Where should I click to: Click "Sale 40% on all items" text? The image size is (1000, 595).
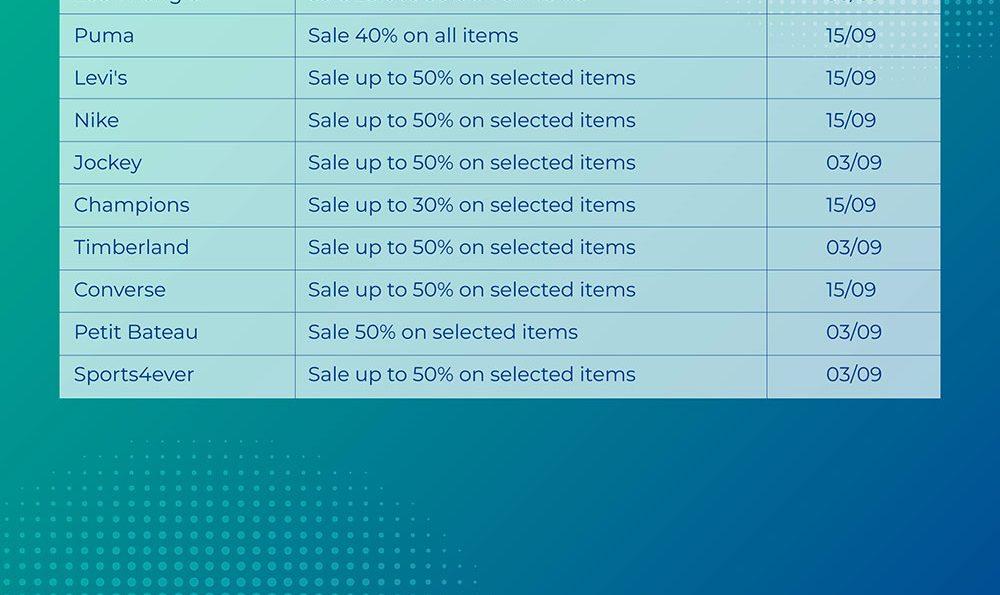click(x=413, y=36)
